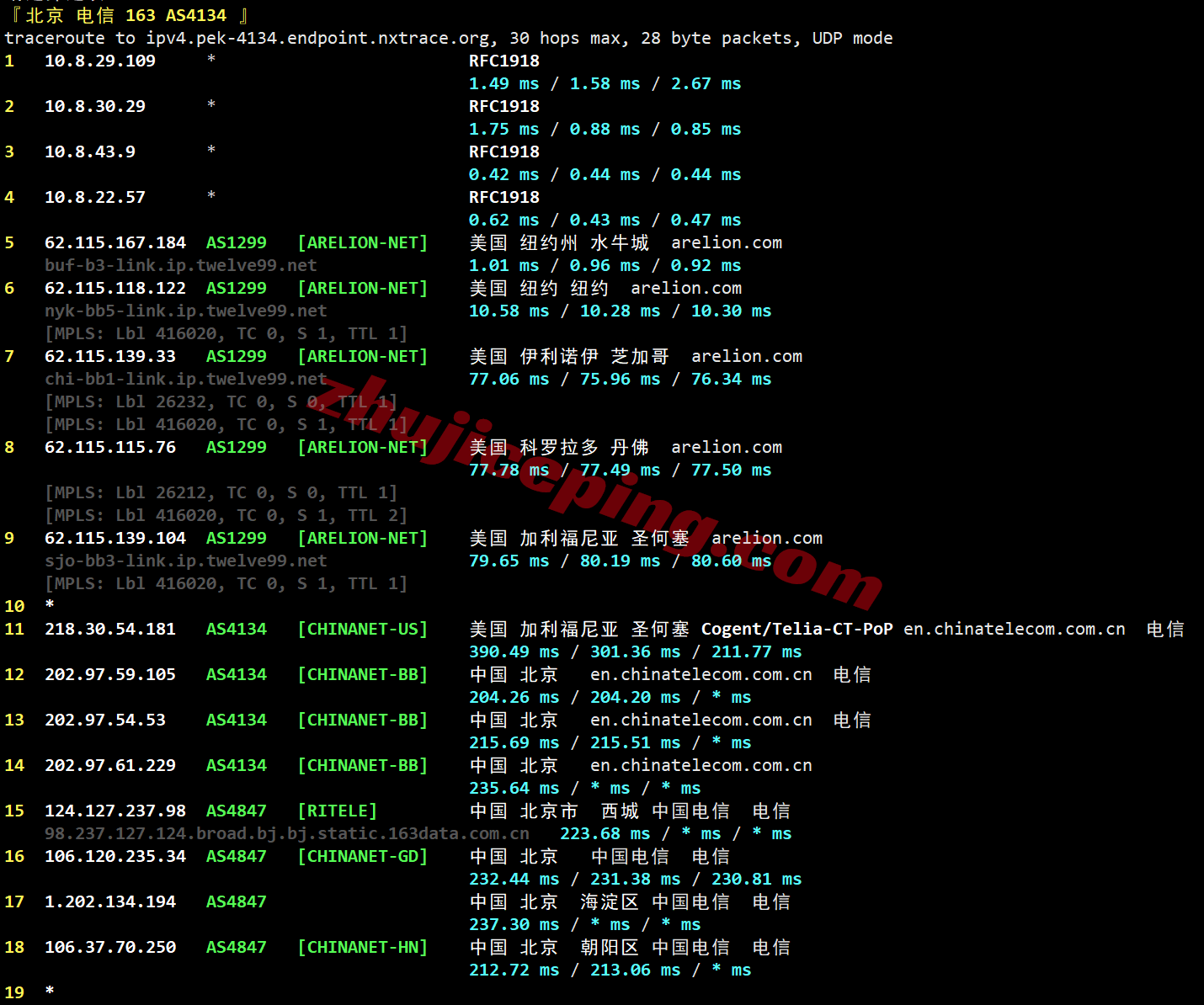Click the IP address 62.115.167.184
This screenshot has height=1005, width=1204.
(x=115, y=242)
